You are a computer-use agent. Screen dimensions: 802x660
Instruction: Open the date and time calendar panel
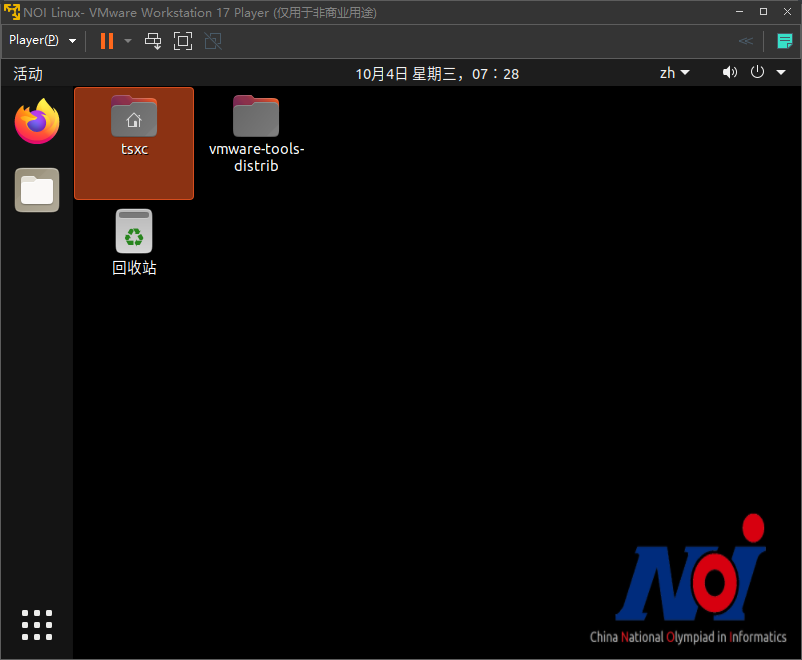click(x=437, y=73)
